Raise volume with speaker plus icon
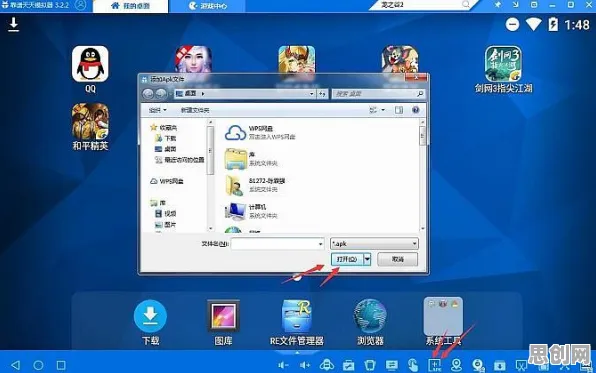Screen dimensions: 596x373 click(305, 365)
